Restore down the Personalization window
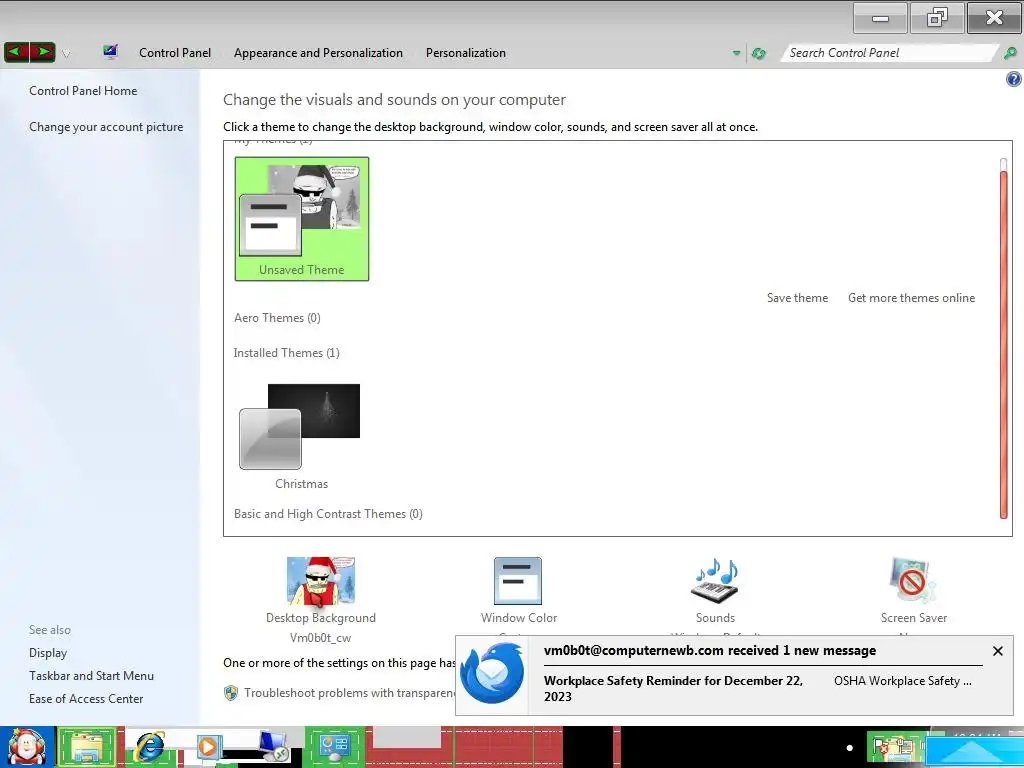1024x768 pixels. click(x=937, y=18)
